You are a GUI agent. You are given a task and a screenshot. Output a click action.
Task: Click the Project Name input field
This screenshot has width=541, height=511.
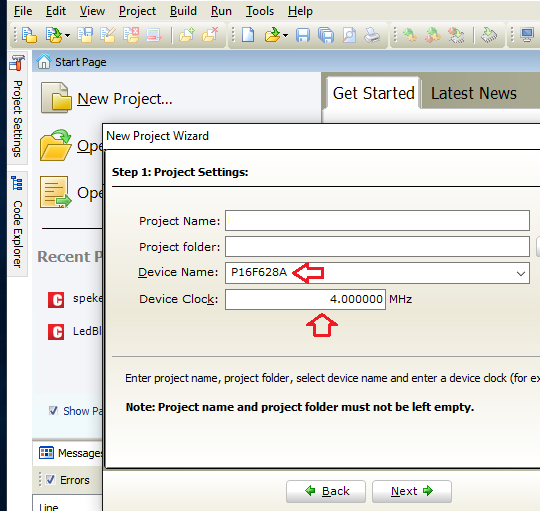(x=377, y=220)
